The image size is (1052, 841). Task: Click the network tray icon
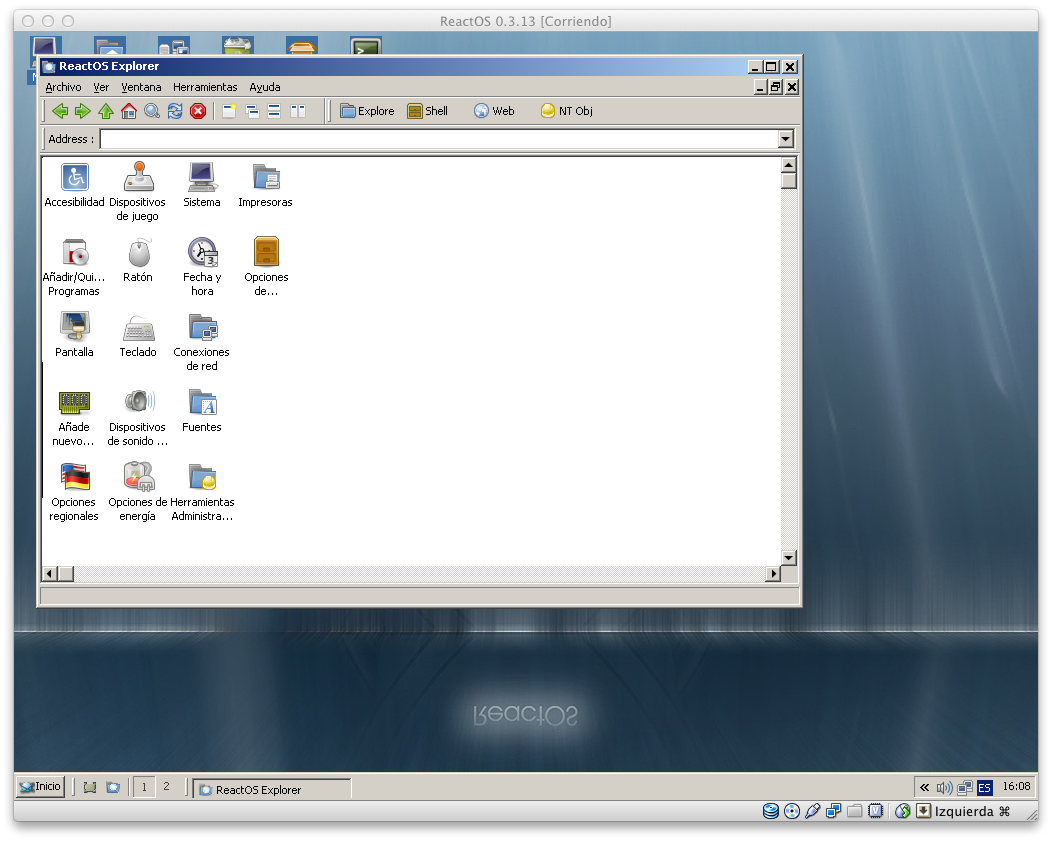[x=965, y=788]
